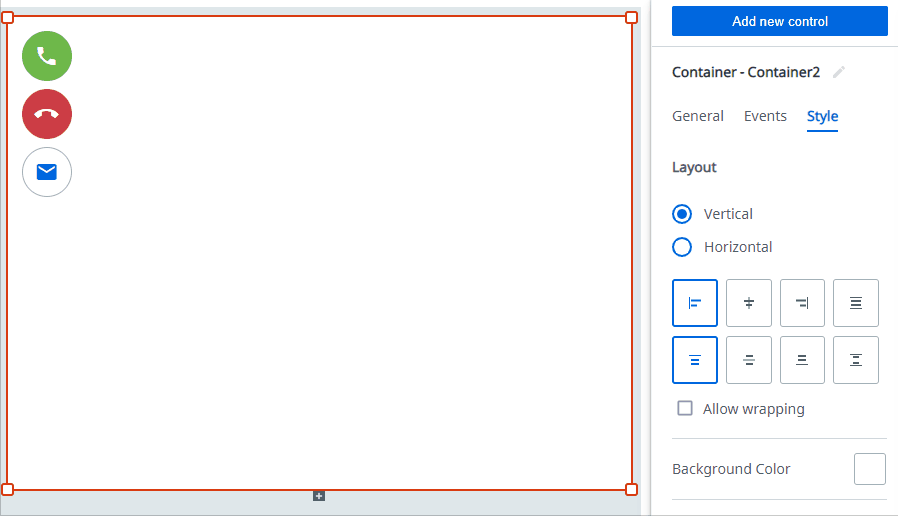The width and height of the screenshot is (898, 516).
Task: Select the Vertical layout radio button
Action: click(x=682, y=214)
